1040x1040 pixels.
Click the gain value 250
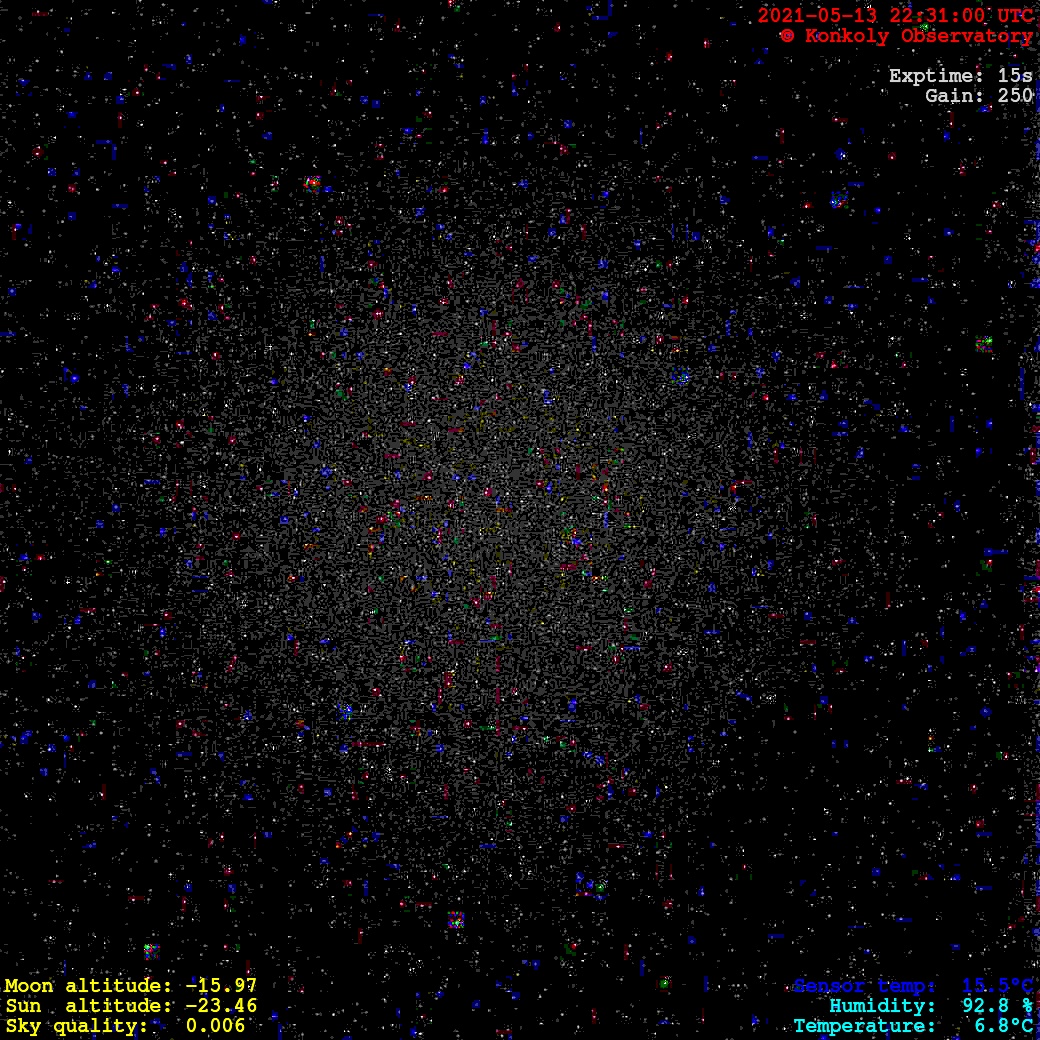[x=1015, y=96]
